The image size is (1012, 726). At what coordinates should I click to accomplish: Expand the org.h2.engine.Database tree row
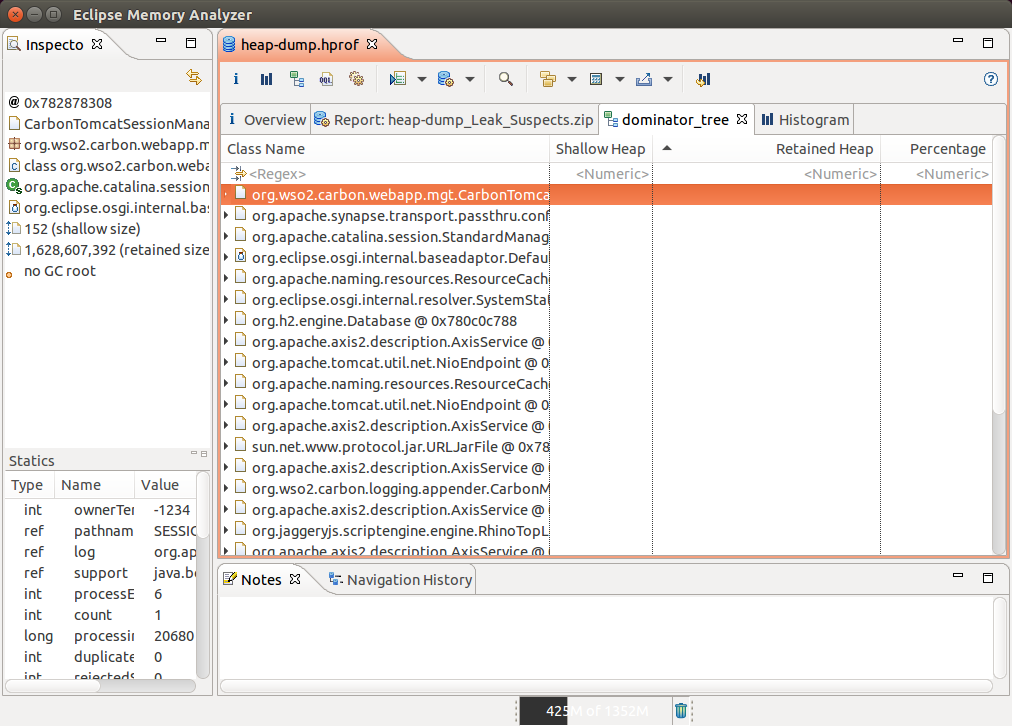point(226,321)
